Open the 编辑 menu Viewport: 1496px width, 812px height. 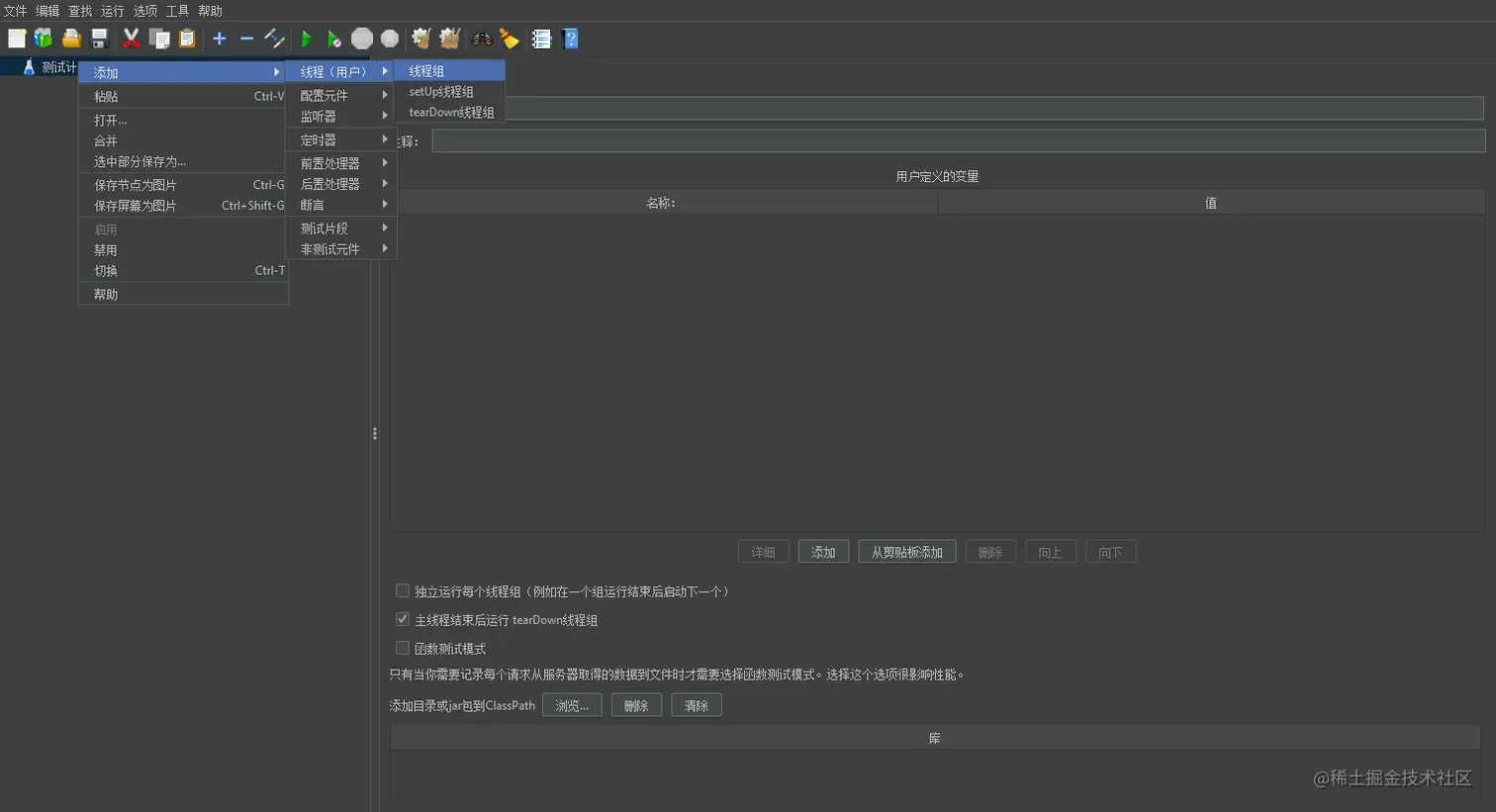point(47,11)
